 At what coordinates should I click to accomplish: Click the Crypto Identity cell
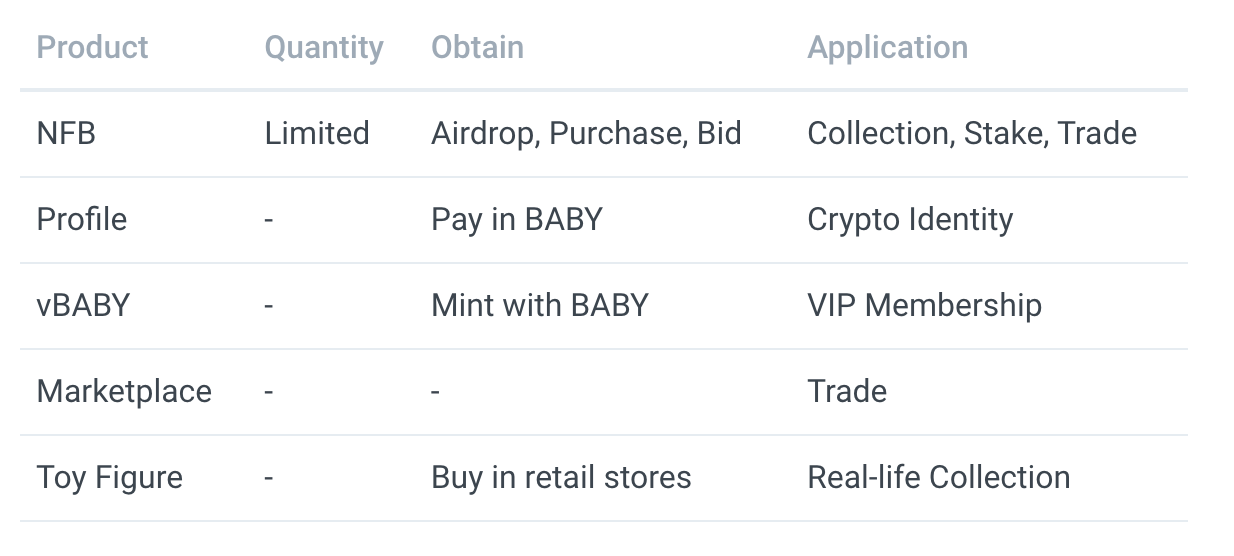tap(910, 219)
